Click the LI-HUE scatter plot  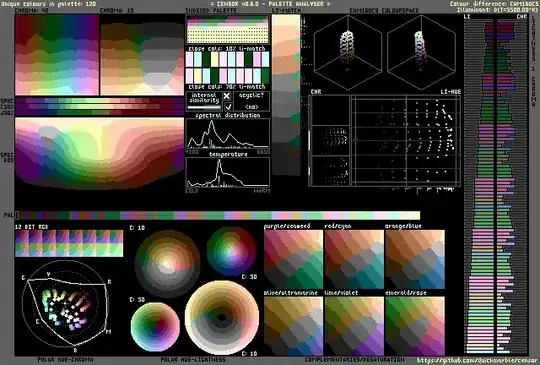[x=406, y=141]
